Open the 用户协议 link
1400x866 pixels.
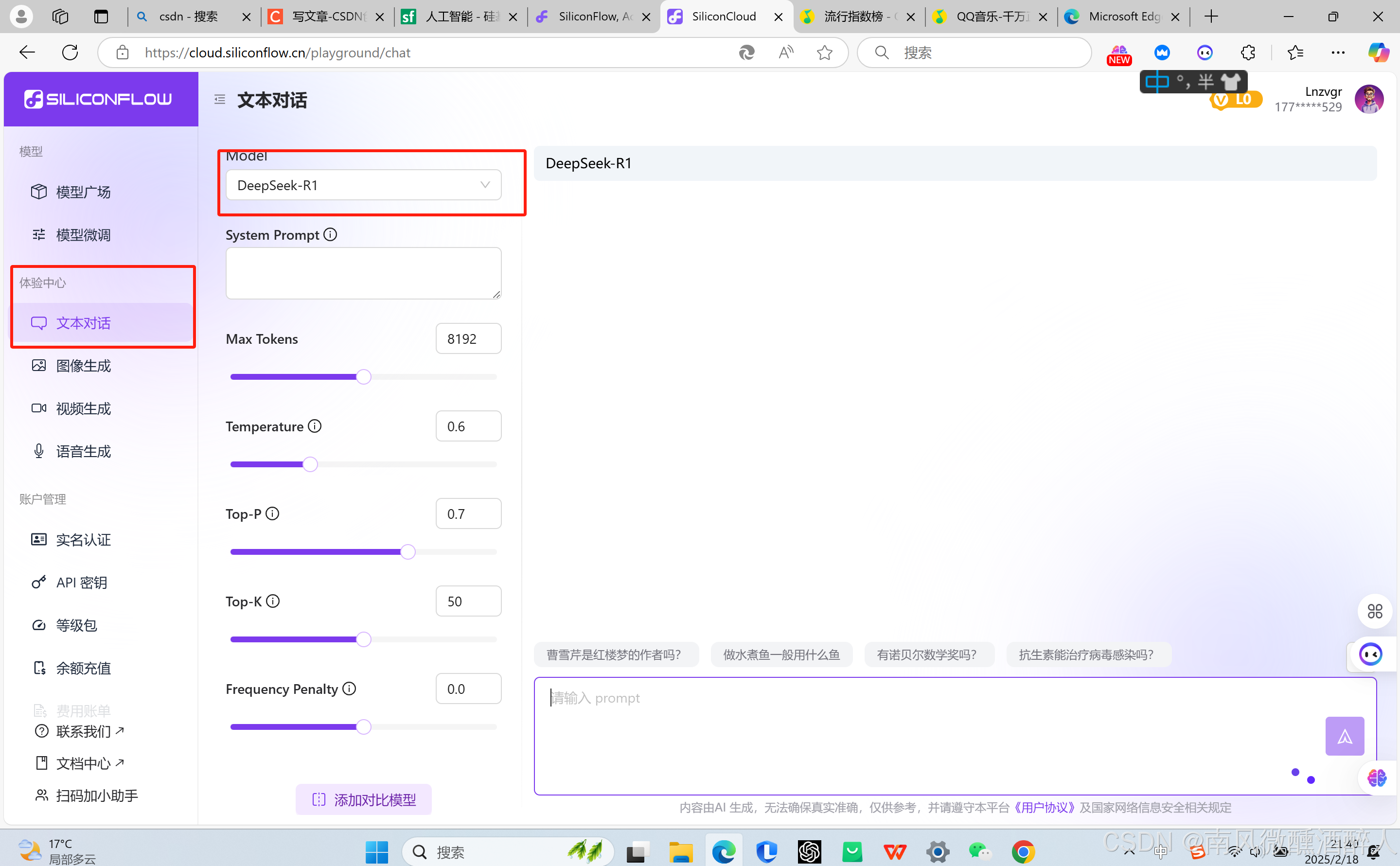click(x=1044, y=808)
